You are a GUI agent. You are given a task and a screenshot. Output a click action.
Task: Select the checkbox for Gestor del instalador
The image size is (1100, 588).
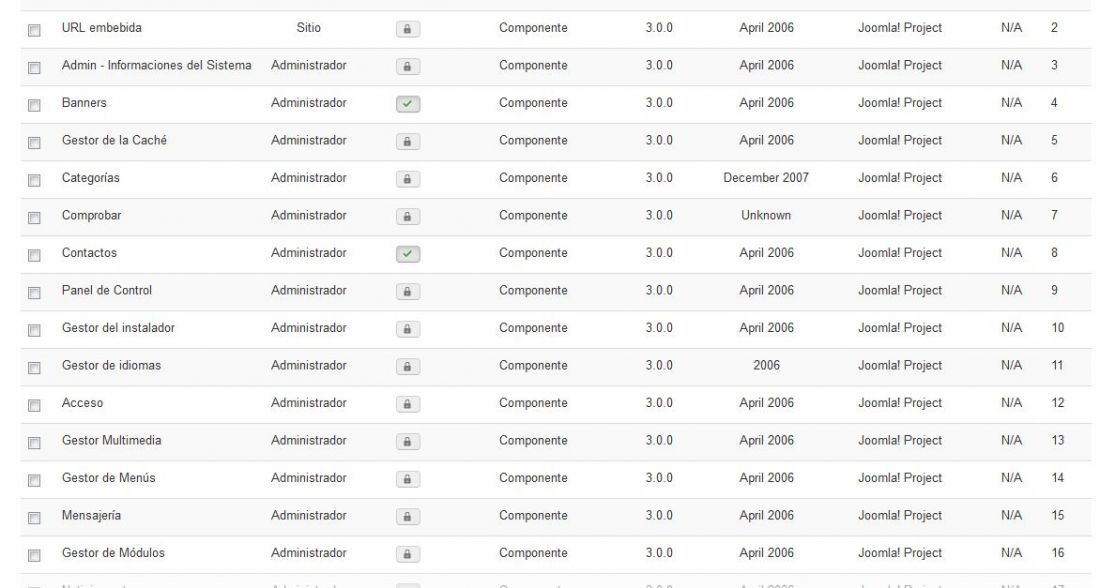(34, 330)
